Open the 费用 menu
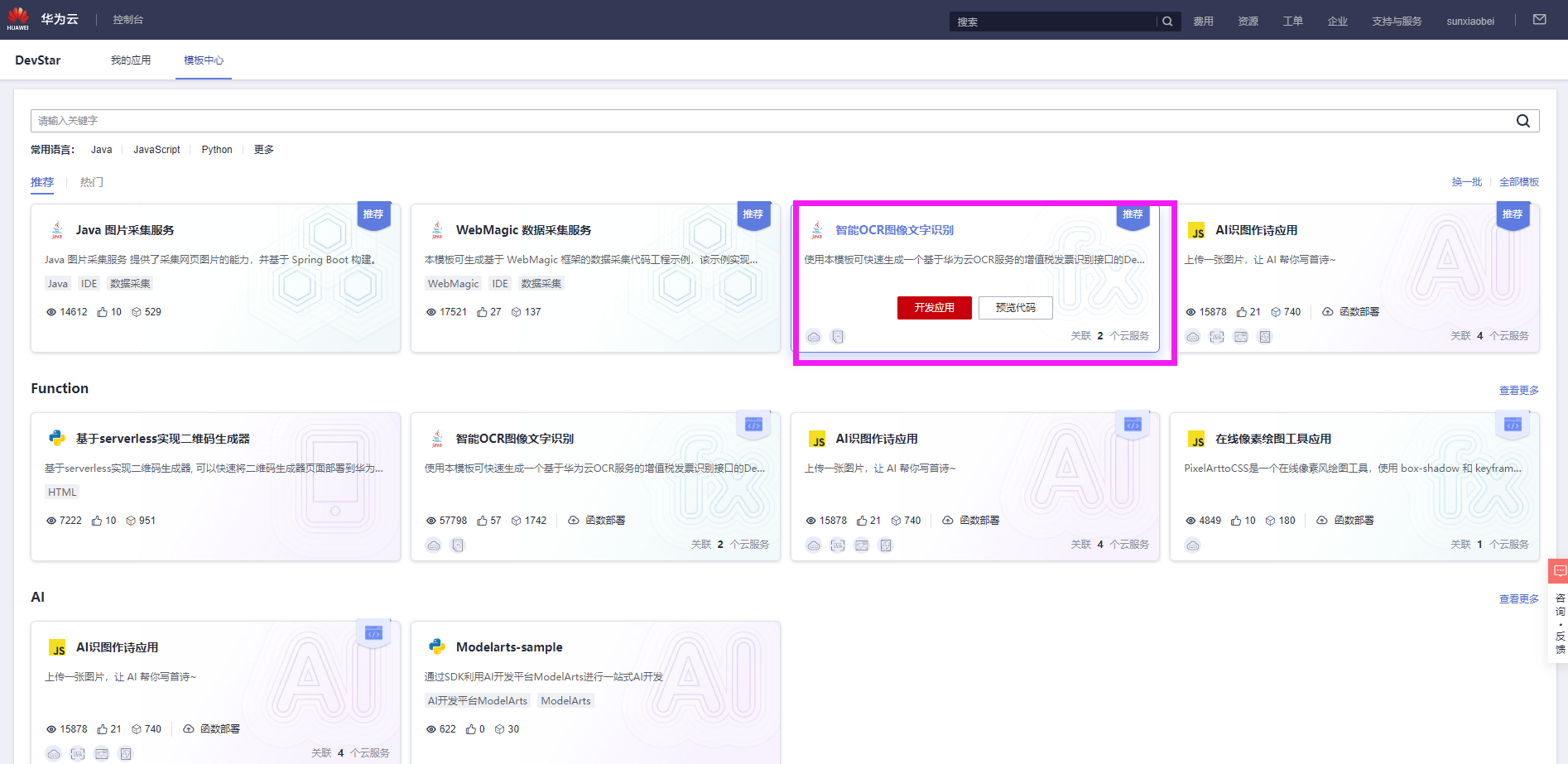The height and width of the screenshot is (764, 1568). 1203,22
